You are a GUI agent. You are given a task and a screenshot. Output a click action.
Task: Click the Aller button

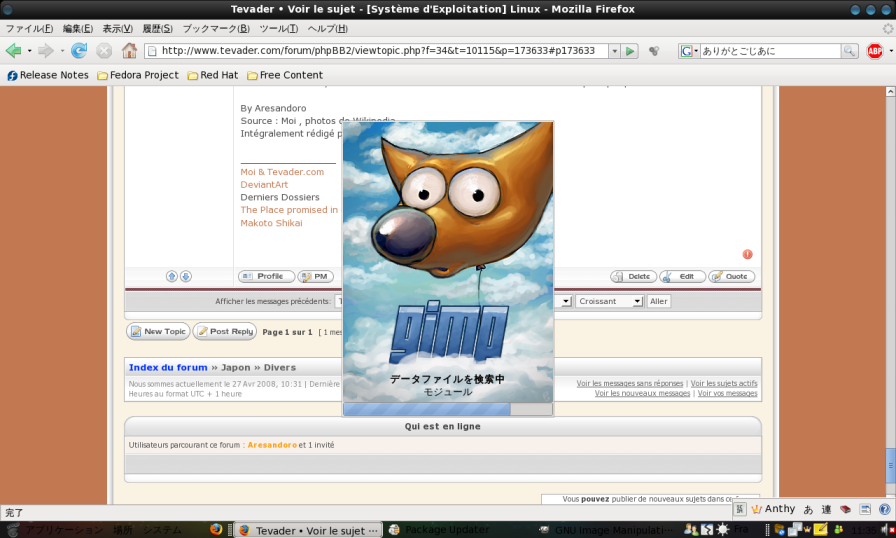coord(658,301)
